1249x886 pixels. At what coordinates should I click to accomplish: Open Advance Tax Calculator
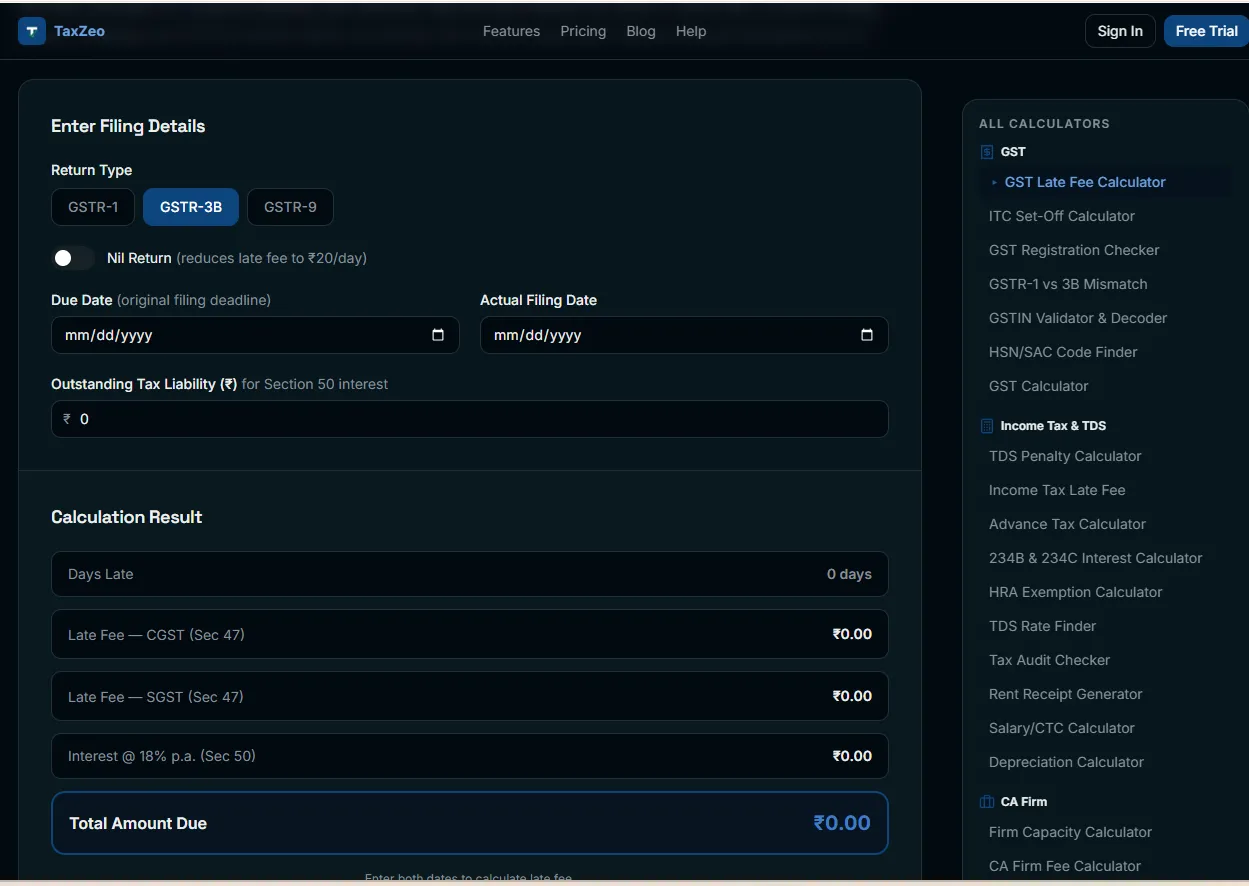[x=1067, y=524]
